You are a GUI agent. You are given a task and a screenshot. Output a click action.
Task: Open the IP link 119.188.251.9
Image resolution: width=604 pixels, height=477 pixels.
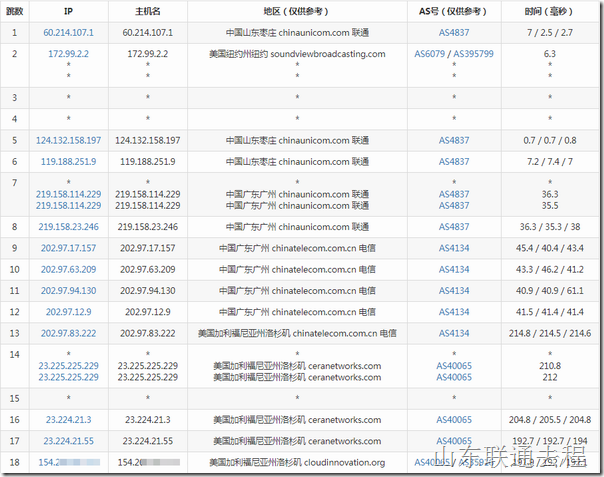pos(68,162)
